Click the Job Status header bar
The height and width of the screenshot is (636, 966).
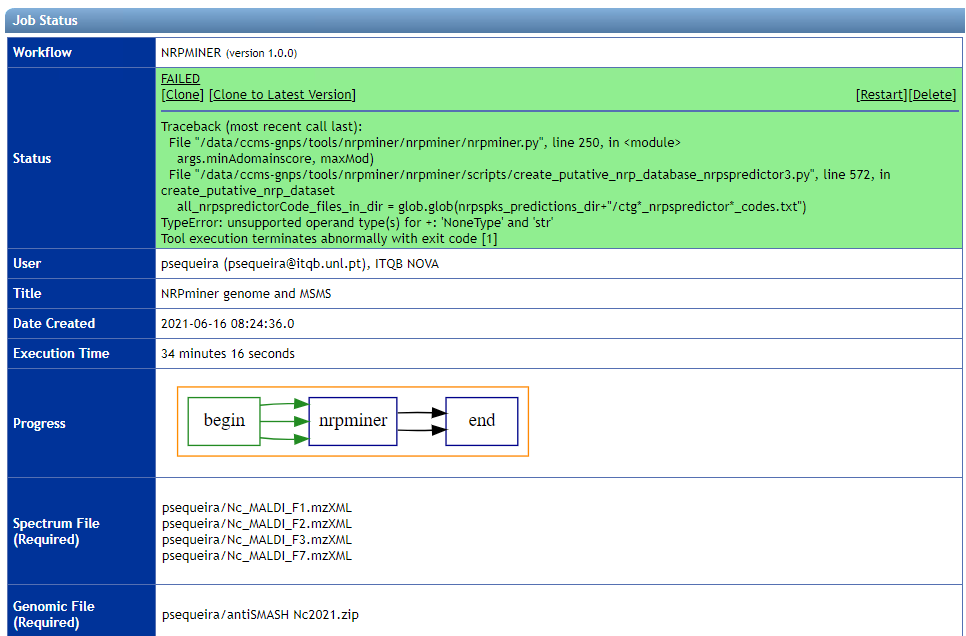coord(483,20)
